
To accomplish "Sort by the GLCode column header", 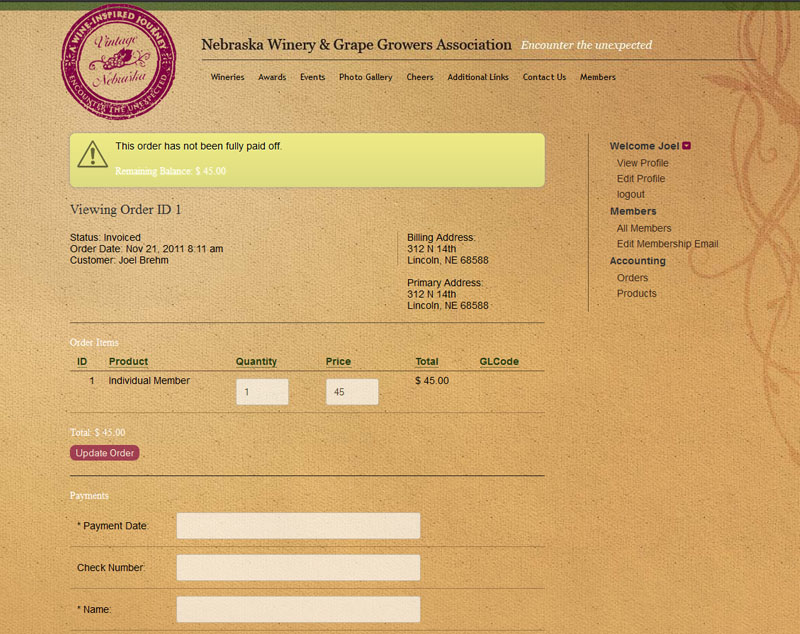I will pos(499,362).
